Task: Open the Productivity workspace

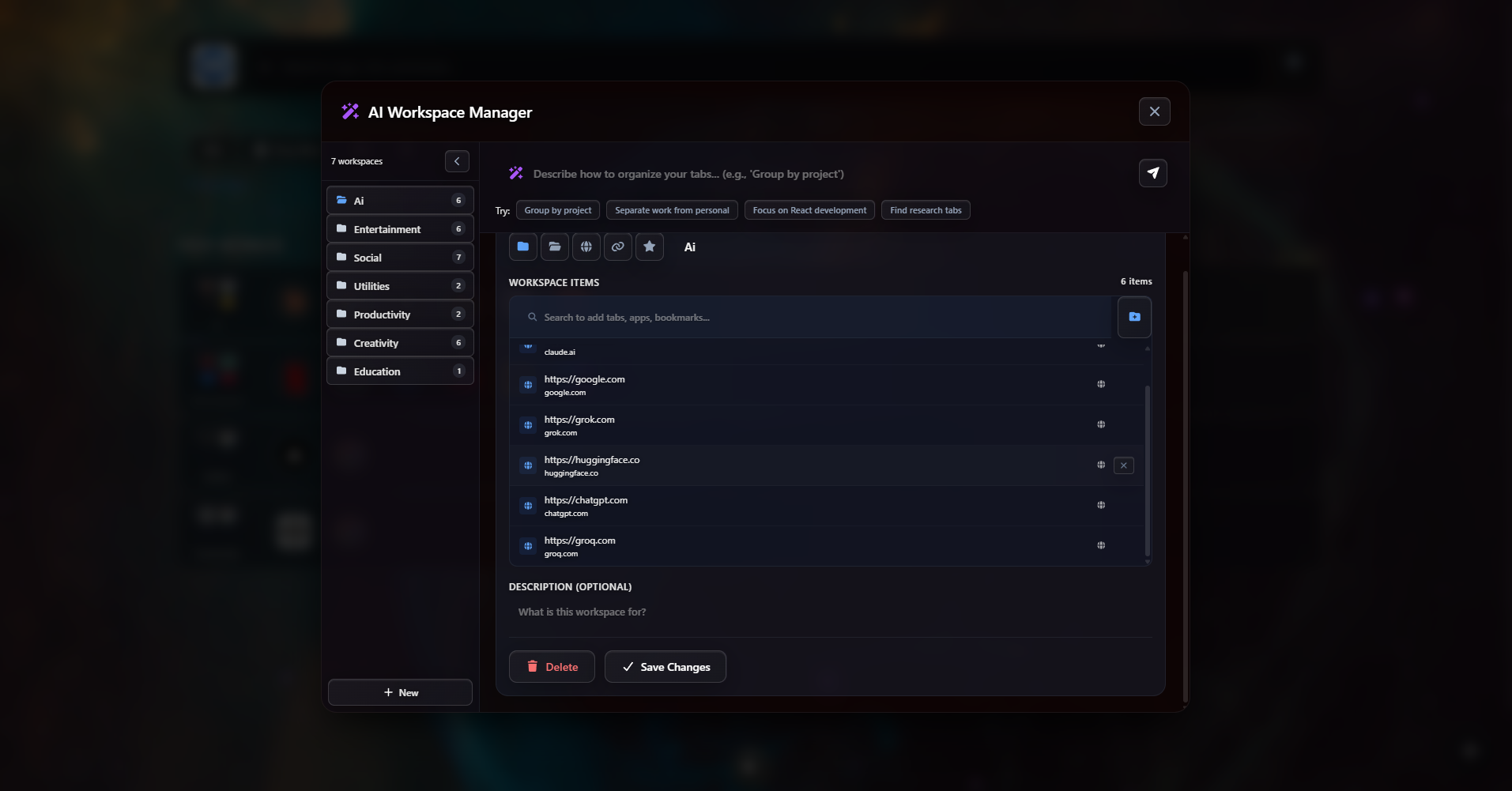Action: coord(400,314)
